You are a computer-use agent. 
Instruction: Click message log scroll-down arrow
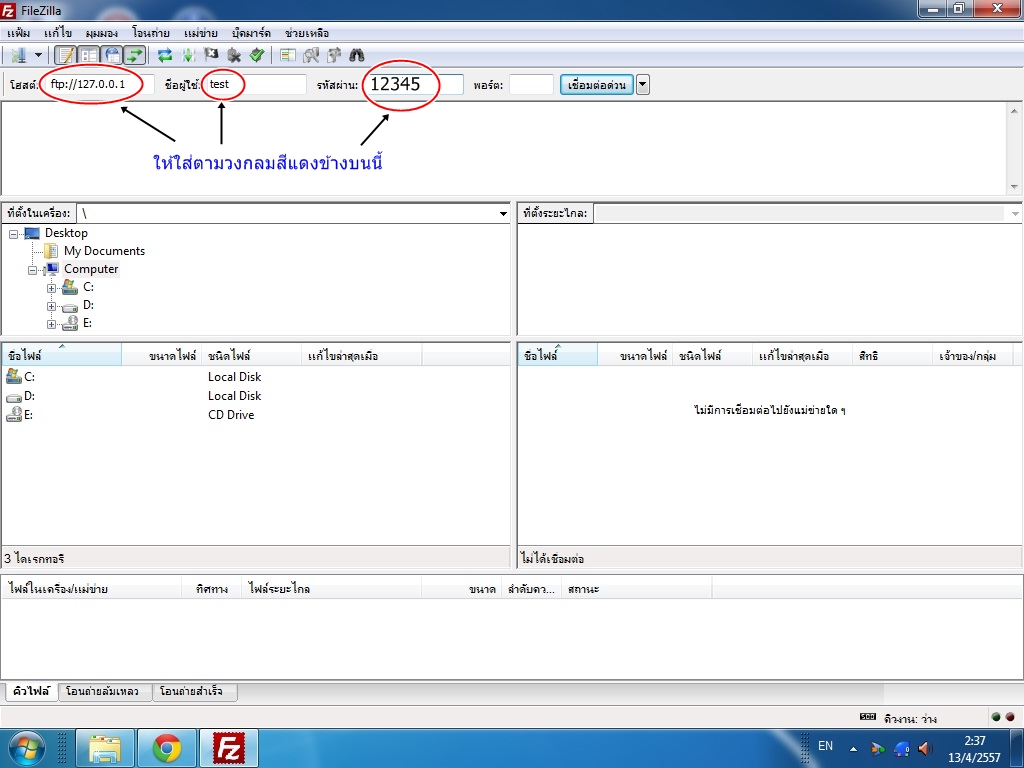point(1014,187)
